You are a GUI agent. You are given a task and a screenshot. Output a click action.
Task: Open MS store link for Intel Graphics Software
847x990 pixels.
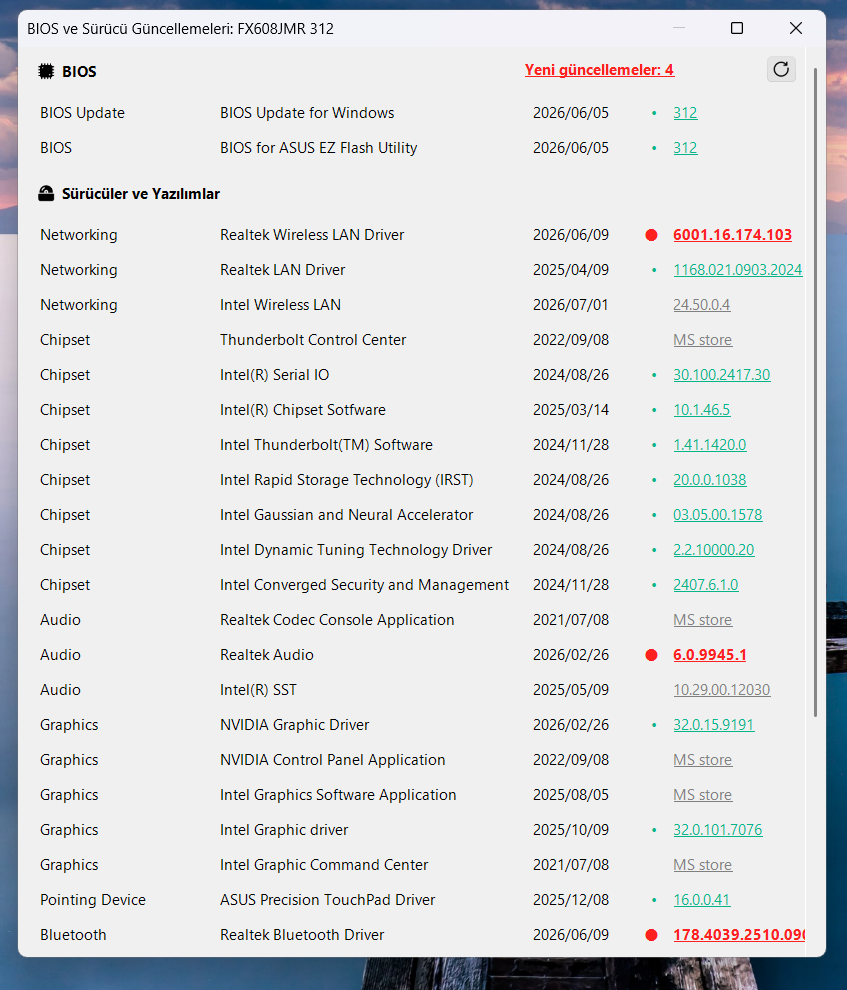pyautogui.click(x=702, y=795)
